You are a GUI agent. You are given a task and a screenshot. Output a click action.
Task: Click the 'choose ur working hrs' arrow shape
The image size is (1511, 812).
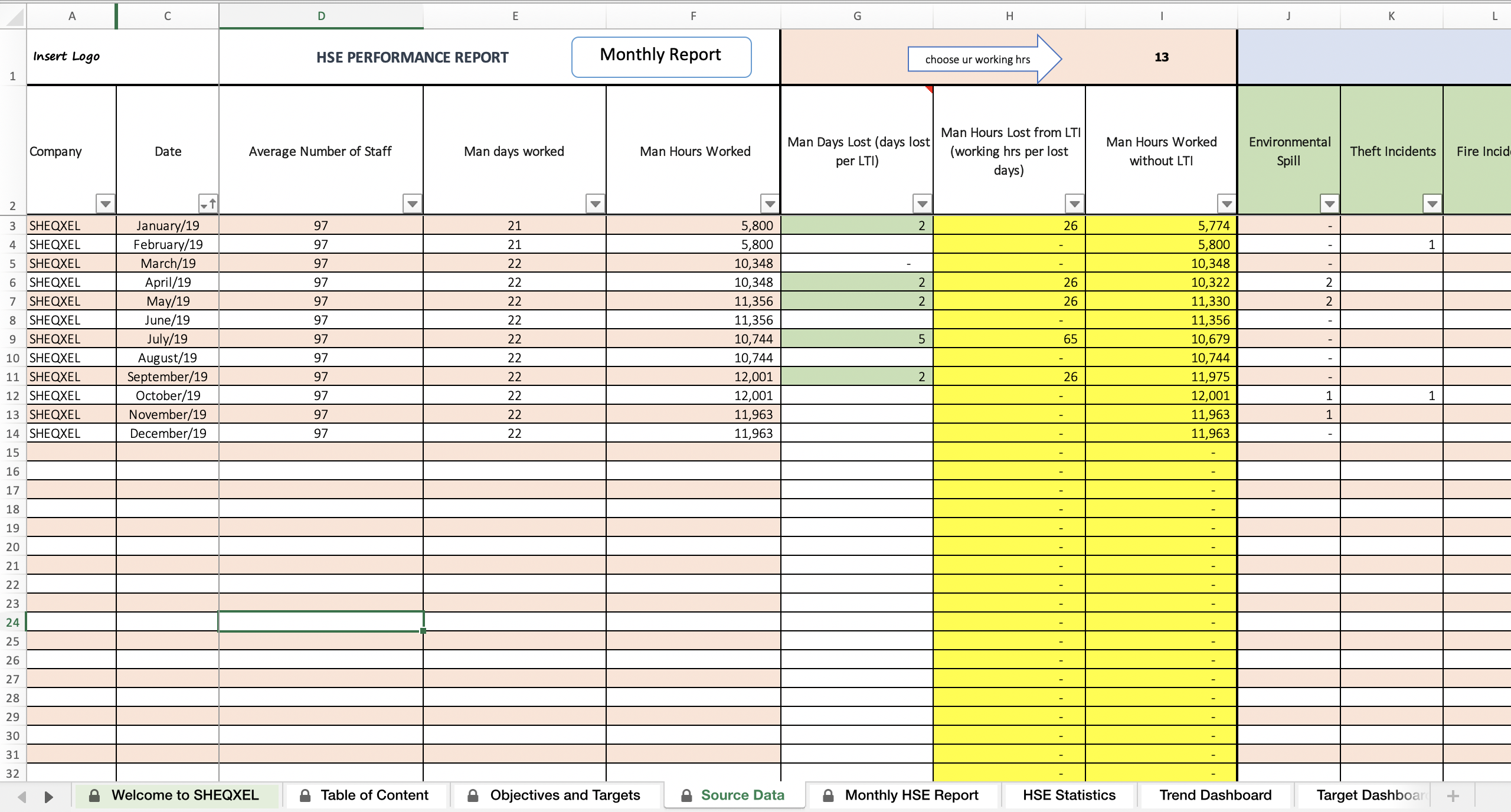coord(982,58)
